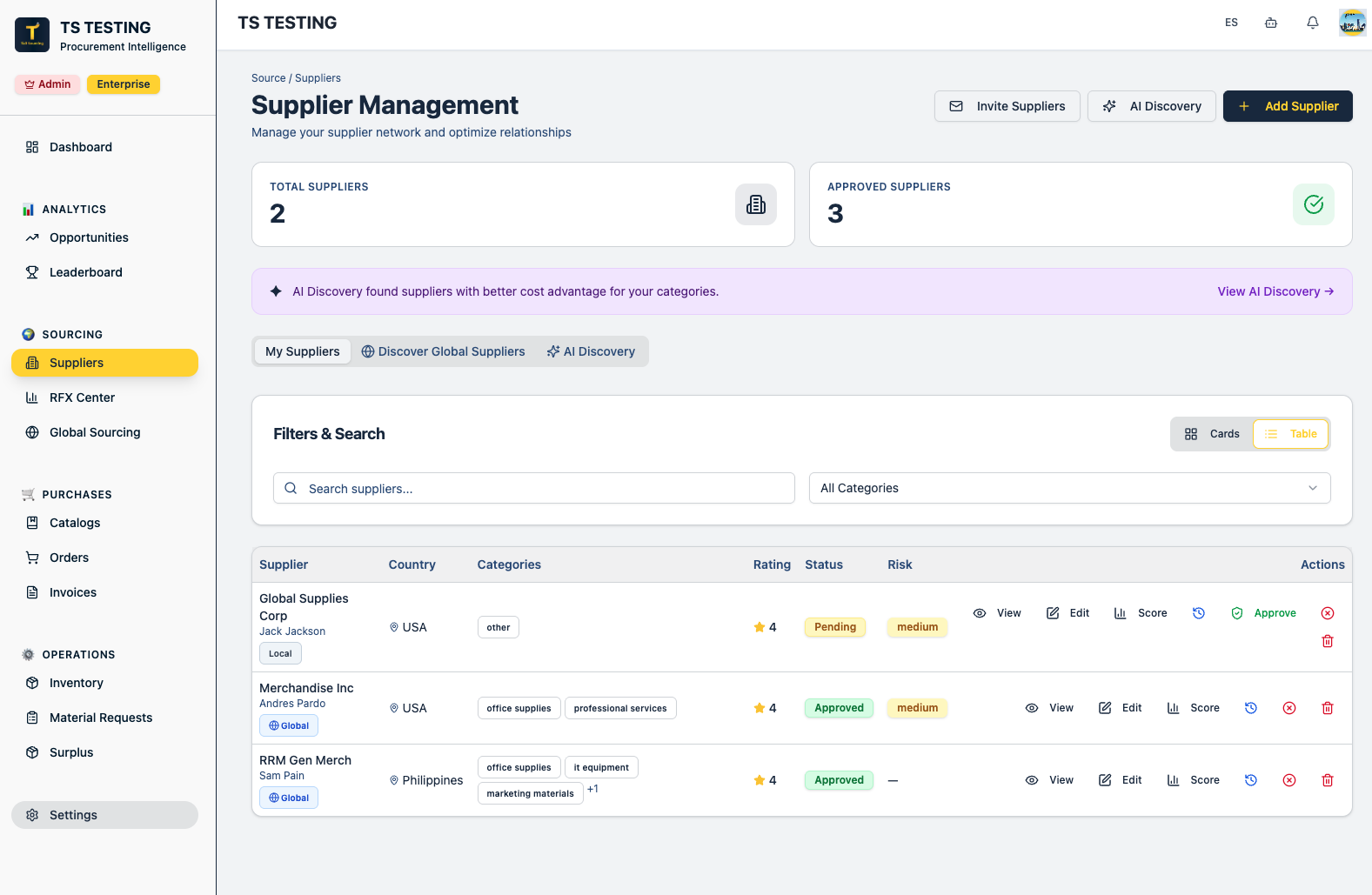Click the Total Suppliers building icon

tap(756, 204)
